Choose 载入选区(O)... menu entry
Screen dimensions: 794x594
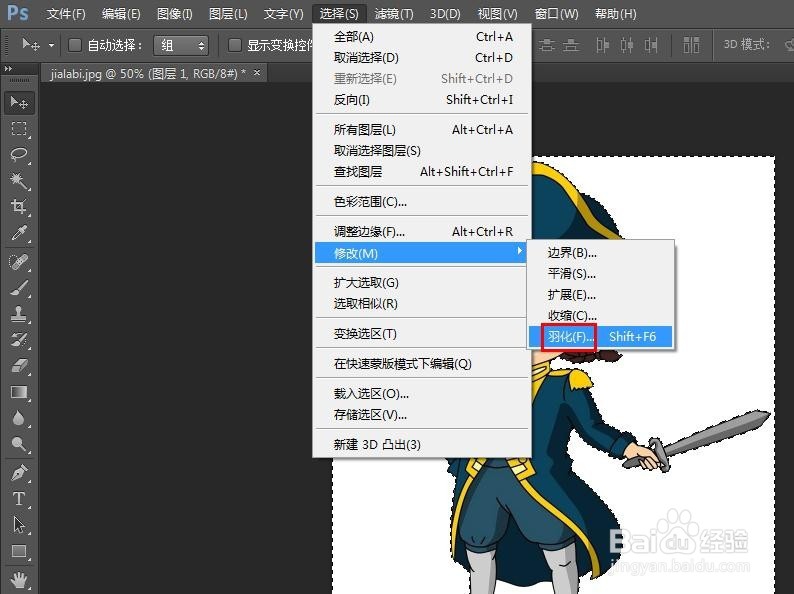tap(422, 393)
